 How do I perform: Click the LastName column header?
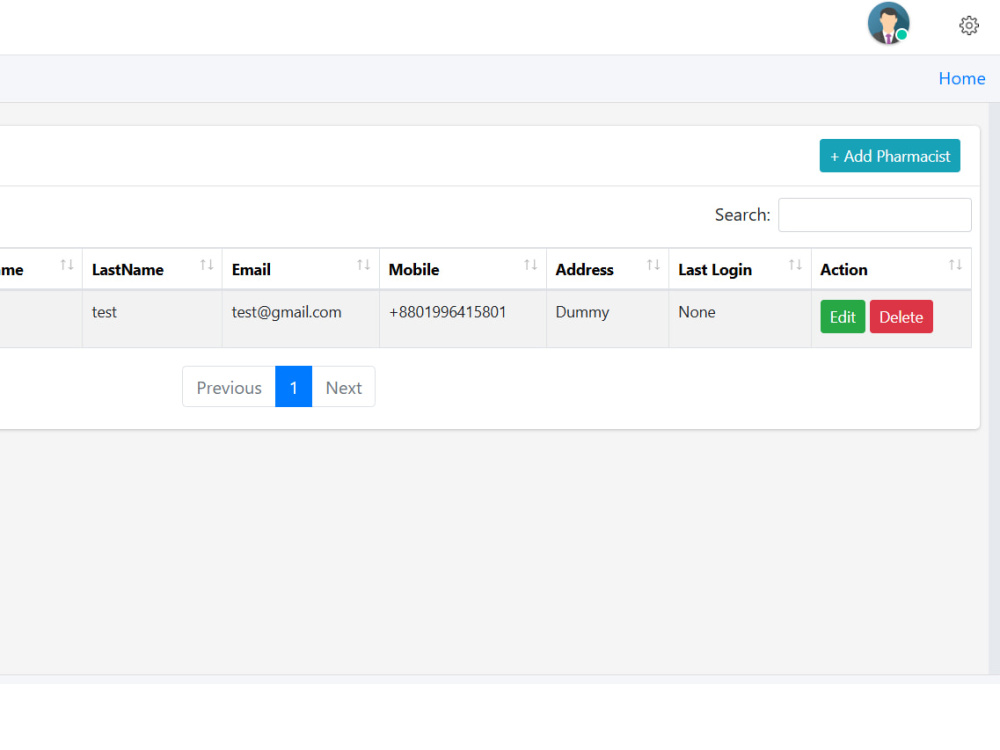[x=152, y=270]
